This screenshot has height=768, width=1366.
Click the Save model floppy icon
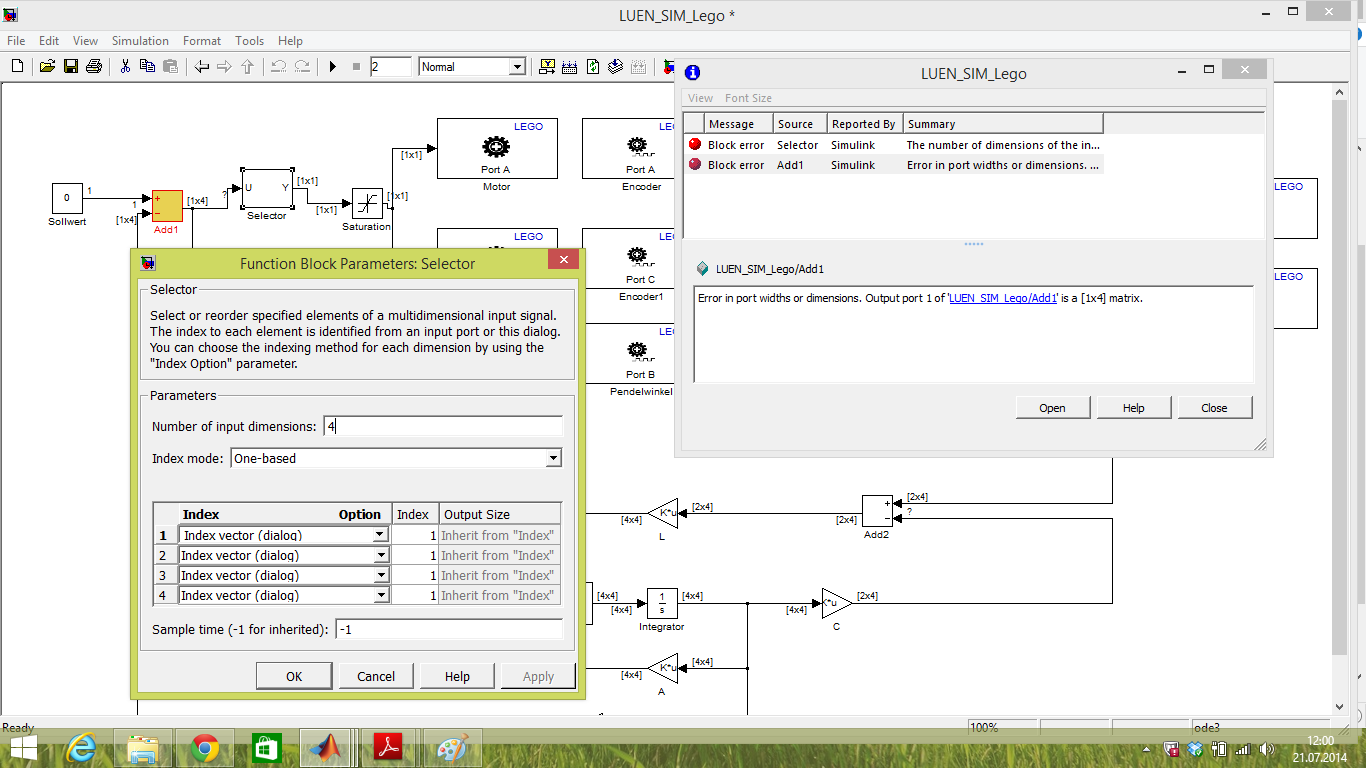point(71,67)
